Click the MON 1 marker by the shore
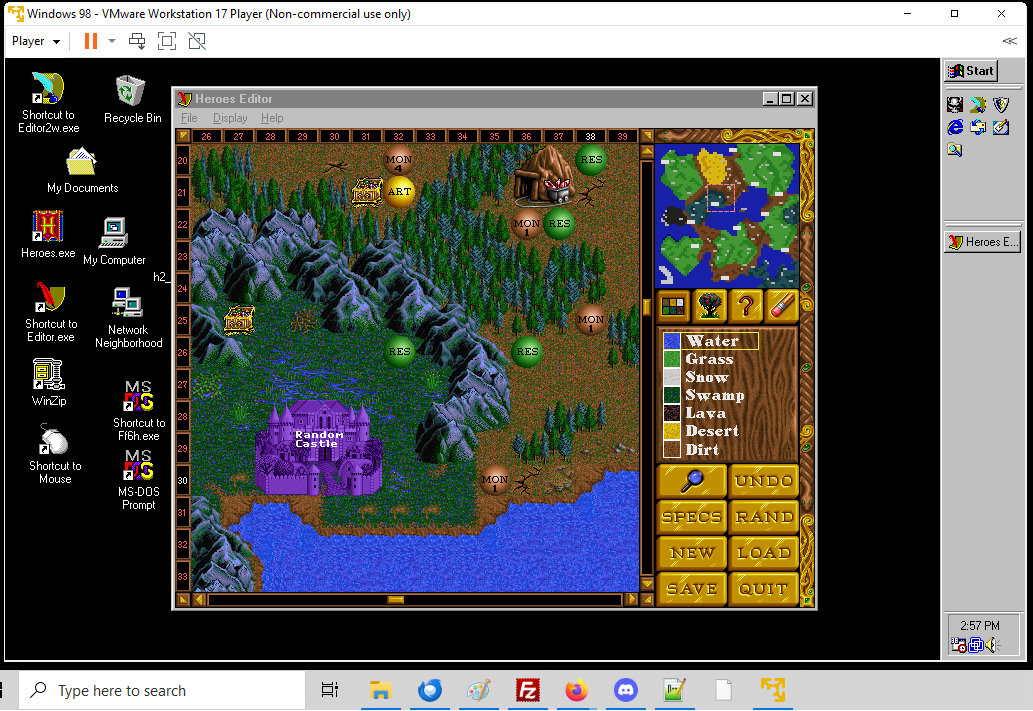 (x=495, y=481)
